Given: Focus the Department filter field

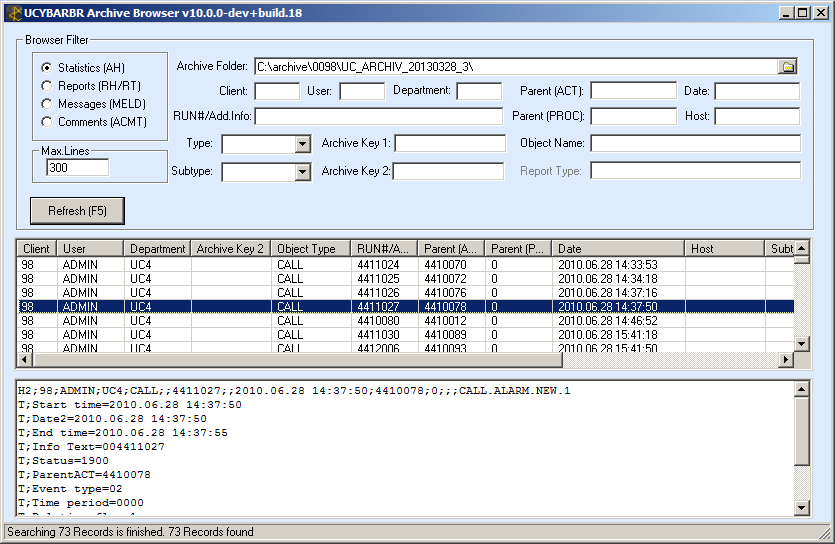Looking at the screenshot, I should (479, 91).
